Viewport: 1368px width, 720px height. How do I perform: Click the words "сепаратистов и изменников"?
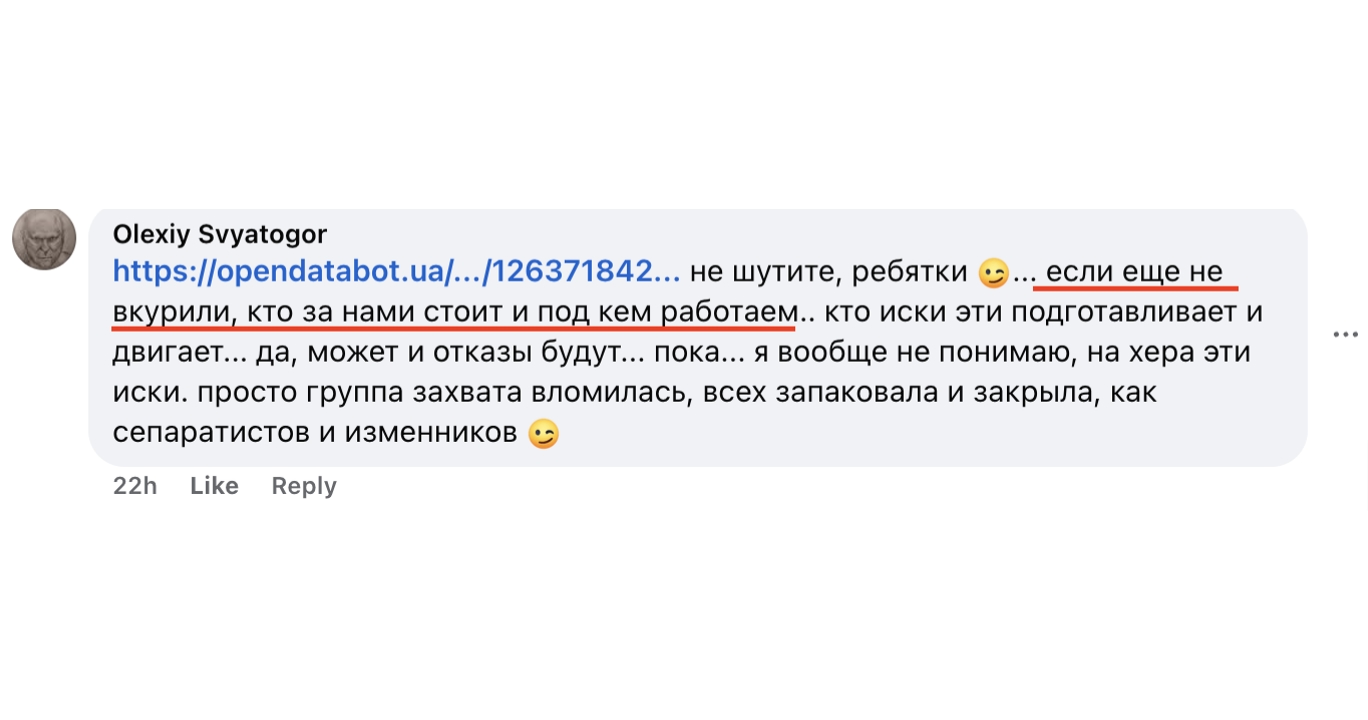[315, 434]
